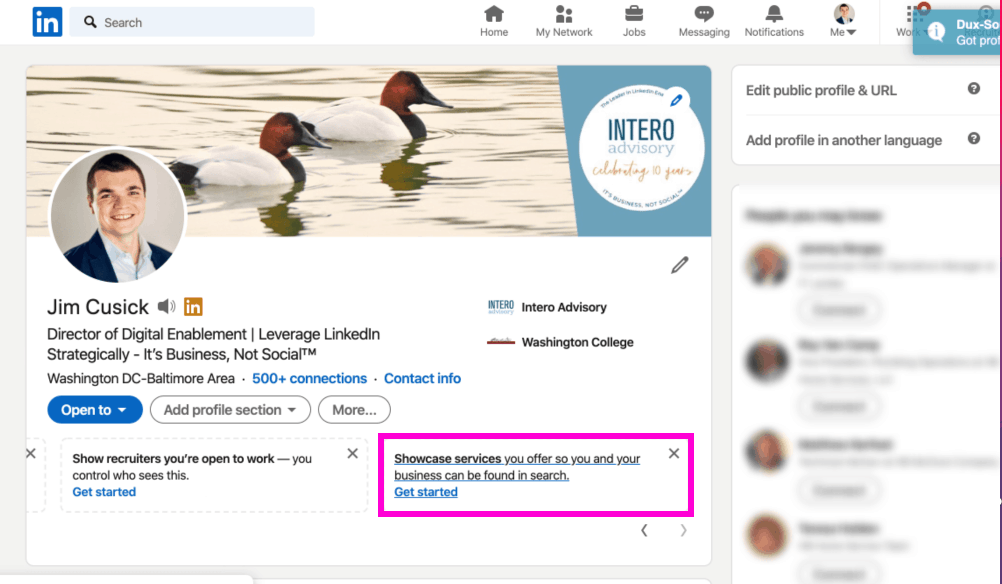Open help for another language profile
Viewport: 1002px width, 584px height.
coord(973,139)
